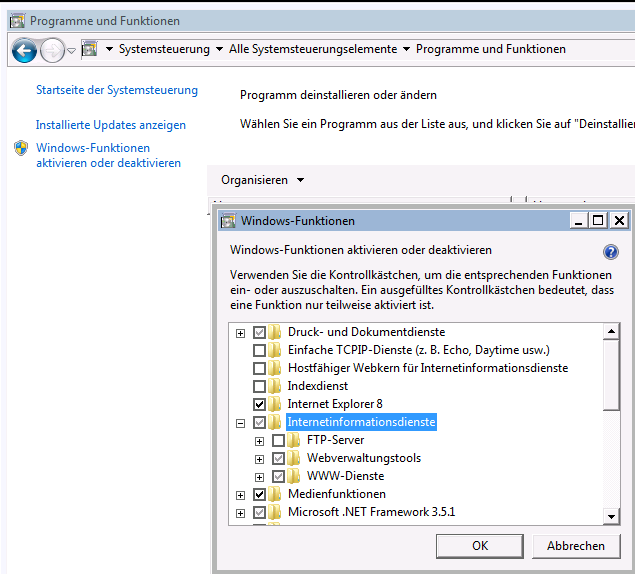The width and height of the screenshot is (635, 574).
Task: Toggle the WWW-Dienste checkbox
Action: tap(278, 476)
